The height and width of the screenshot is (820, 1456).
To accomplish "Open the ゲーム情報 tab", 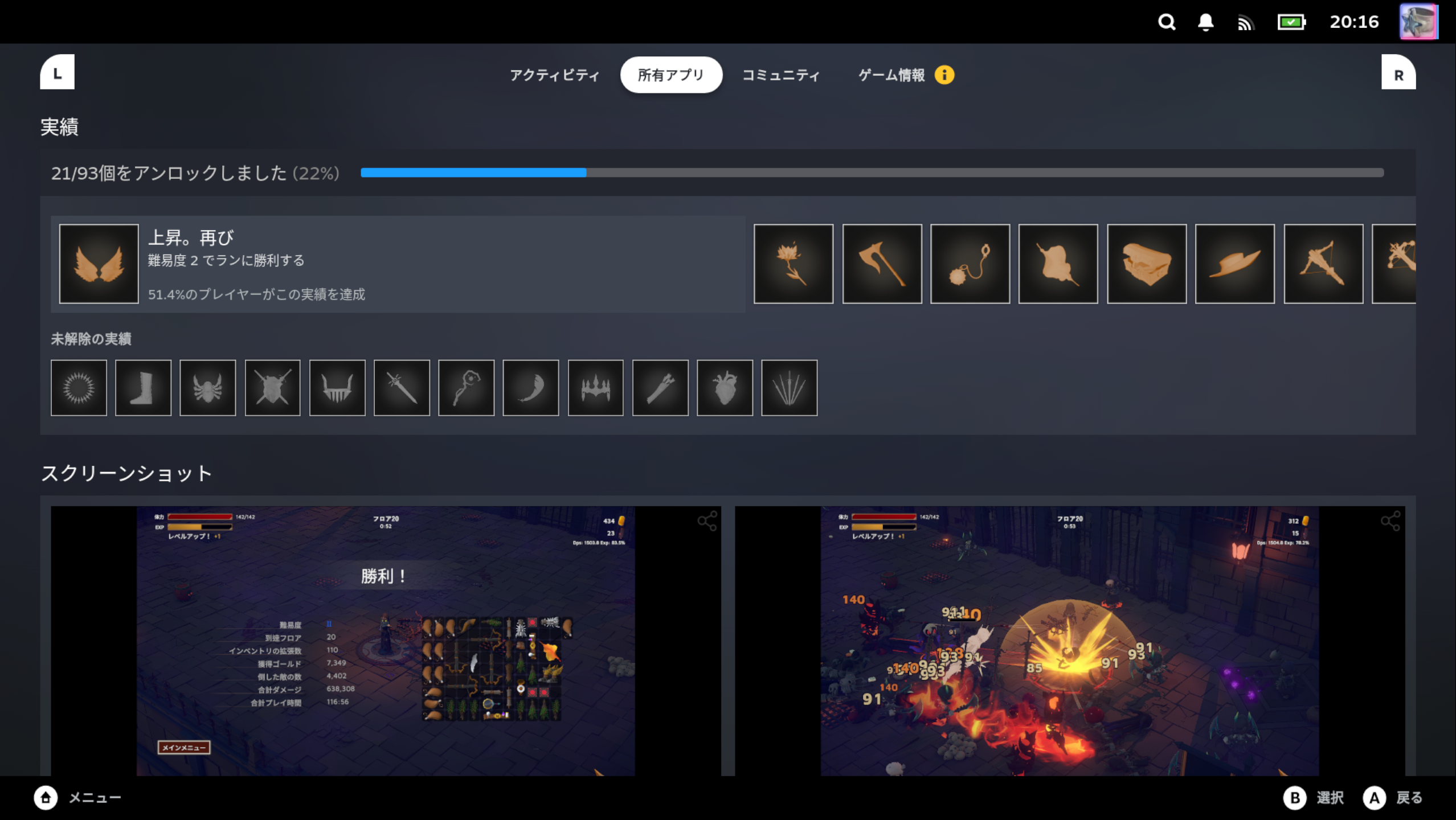I will click(x=891, y=75).
